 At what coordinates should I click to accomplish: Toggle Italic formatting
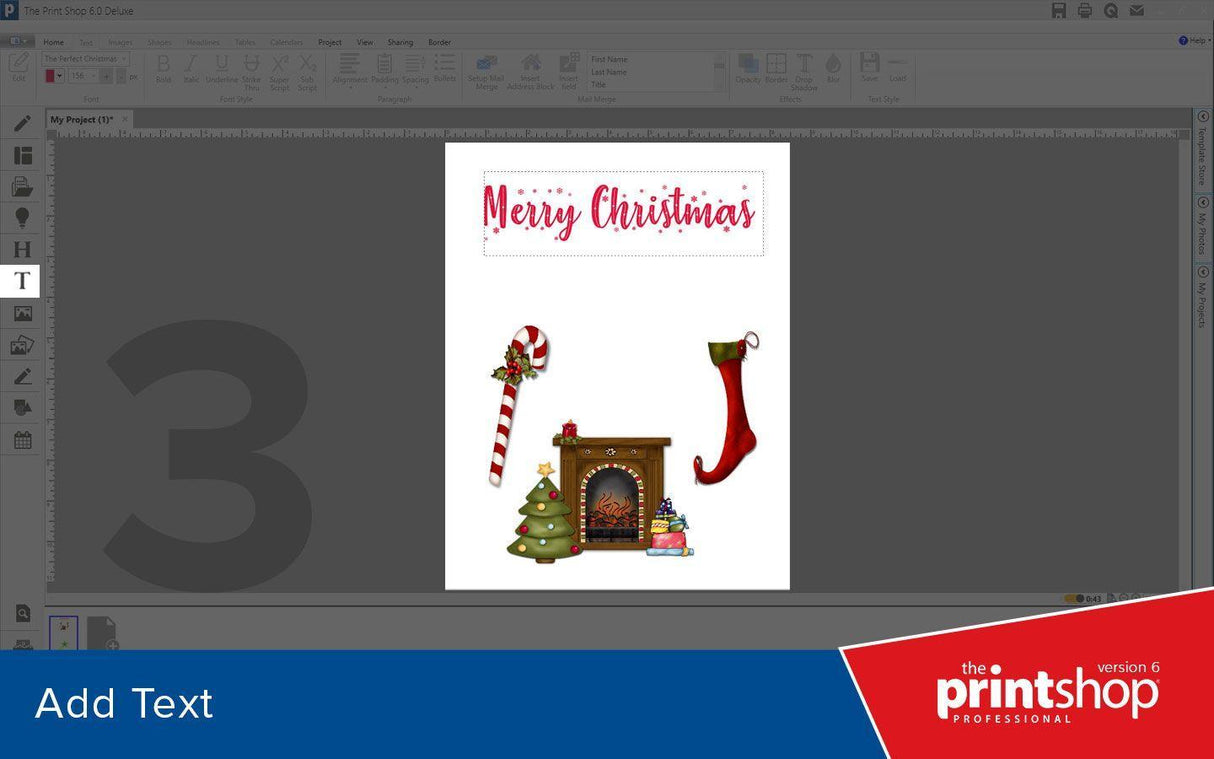[191, 68]
